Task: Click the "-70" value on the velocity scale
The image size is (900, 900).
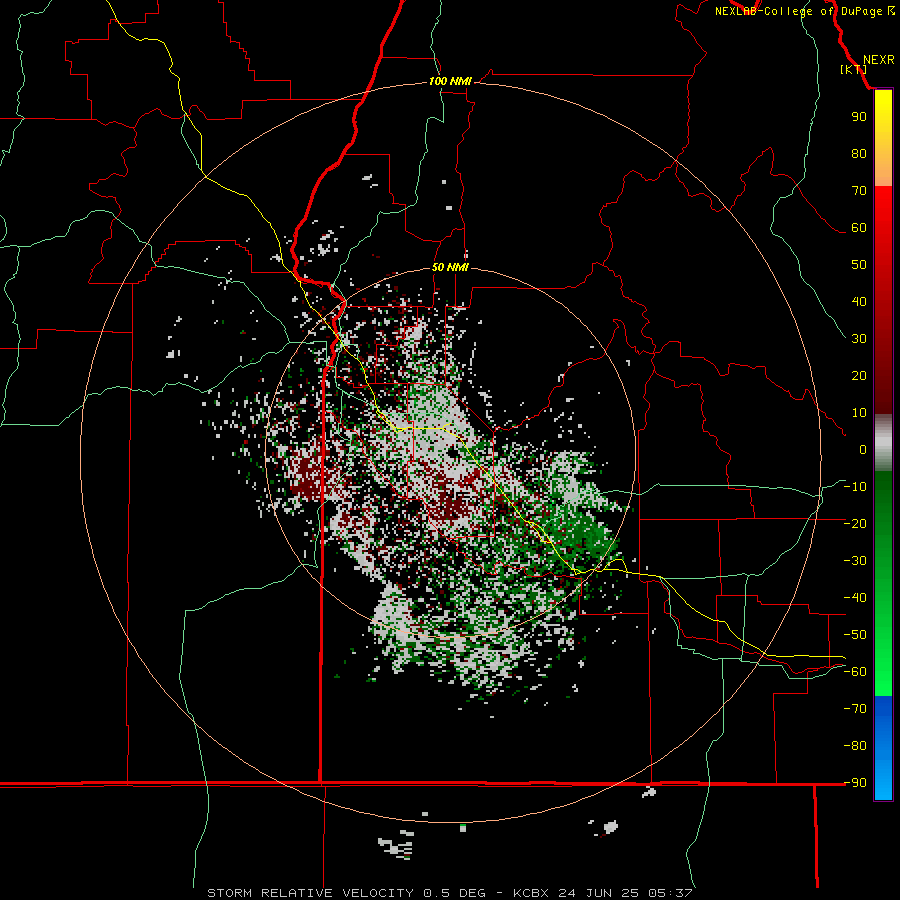Action: (855, 709)
